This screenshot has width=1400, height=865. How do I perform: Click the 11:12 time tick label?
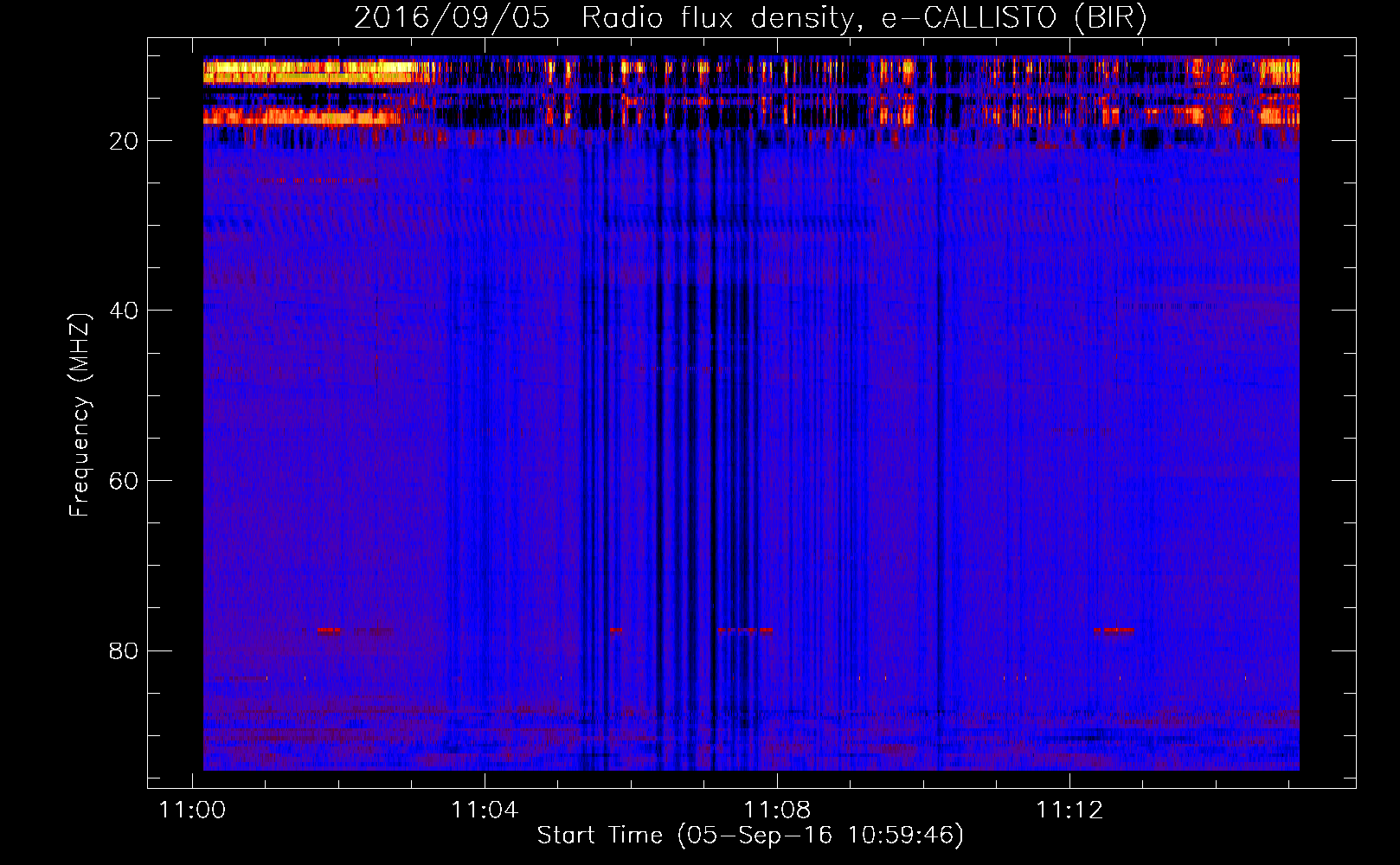[1069, 810]
